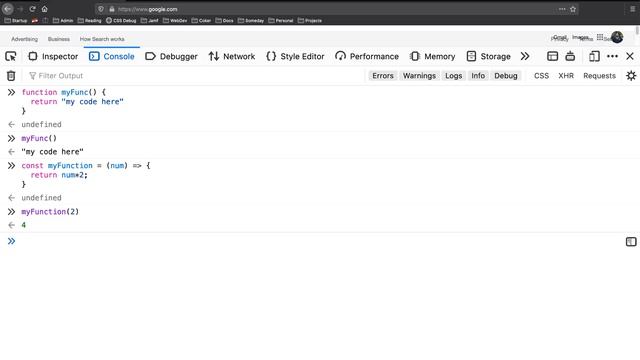Open the Style Editor tab
Image resolution: width=640 pixels, height=360 pixels.
295,56
